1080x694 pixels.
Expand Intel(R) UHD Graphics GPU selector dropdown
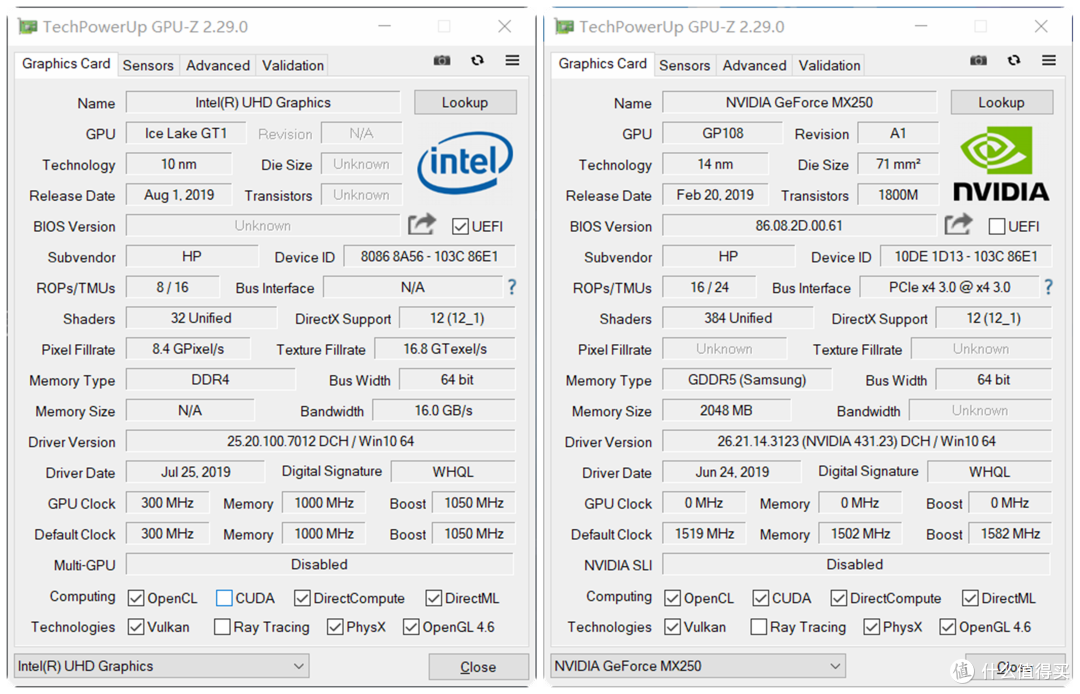click(x=162, y=666)
